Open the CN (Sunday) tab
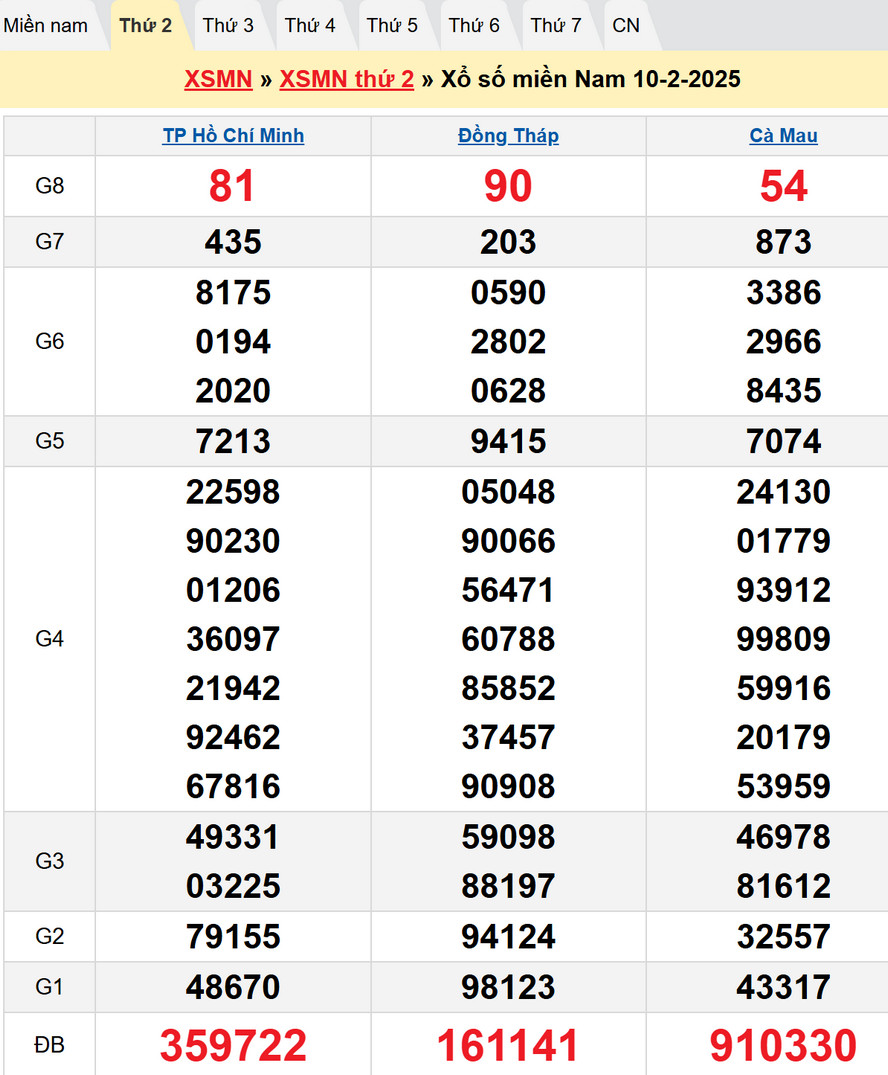The width and height of the screenshot is (888, 1075). pos(626,26)
